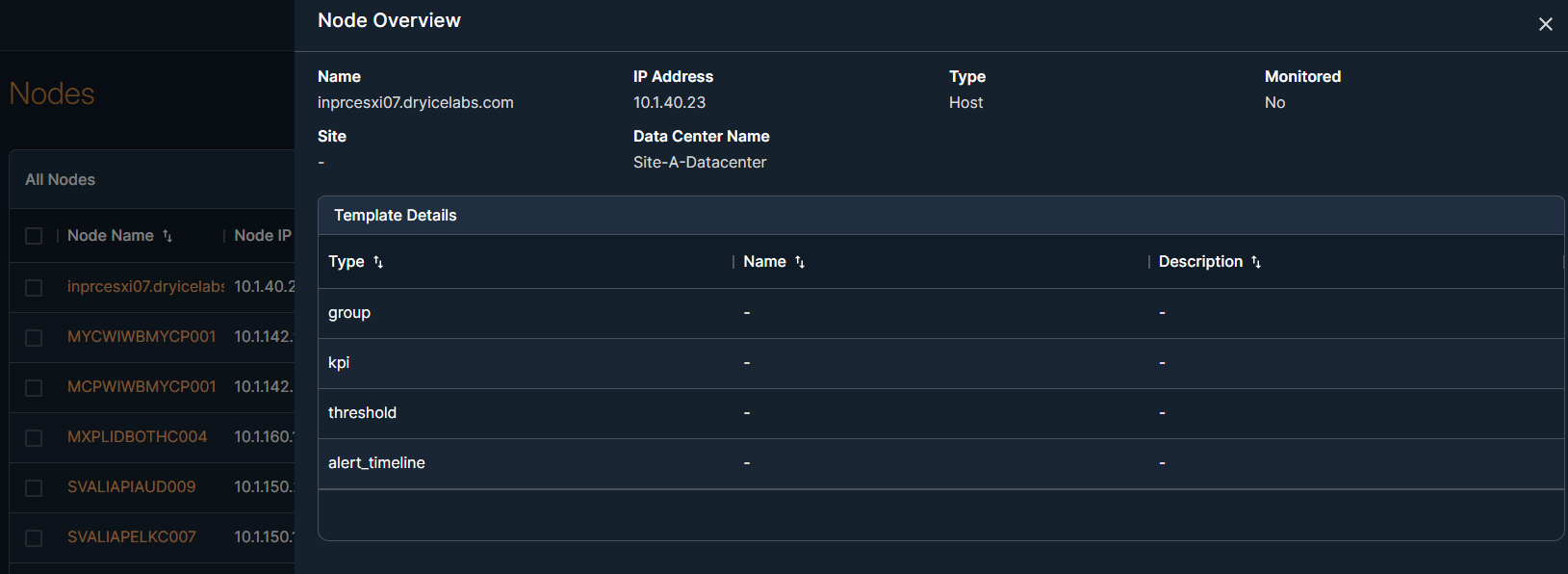
Task: Toggle the select-all nodes checkbox
Action: coord(34,236)
